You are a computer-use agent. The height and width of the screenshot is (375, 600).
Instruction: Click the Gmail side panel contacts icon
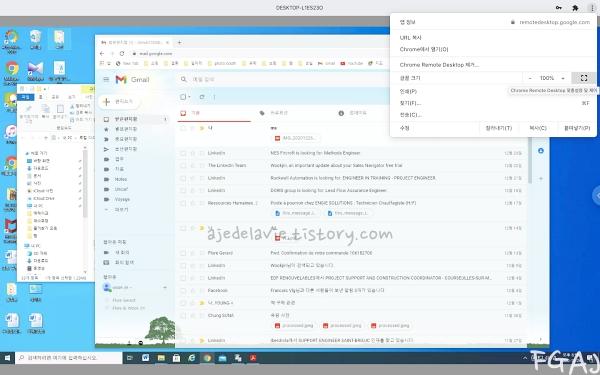pyautogui.click(x=541, y=151)
